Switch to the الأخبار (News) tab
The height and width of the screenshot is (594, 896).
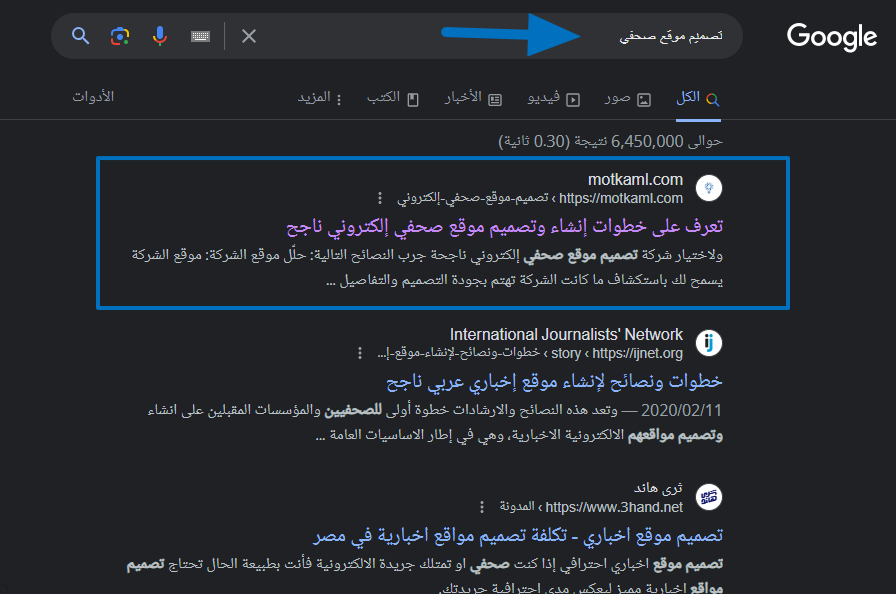pyautogui.click(x=473, y=98)
